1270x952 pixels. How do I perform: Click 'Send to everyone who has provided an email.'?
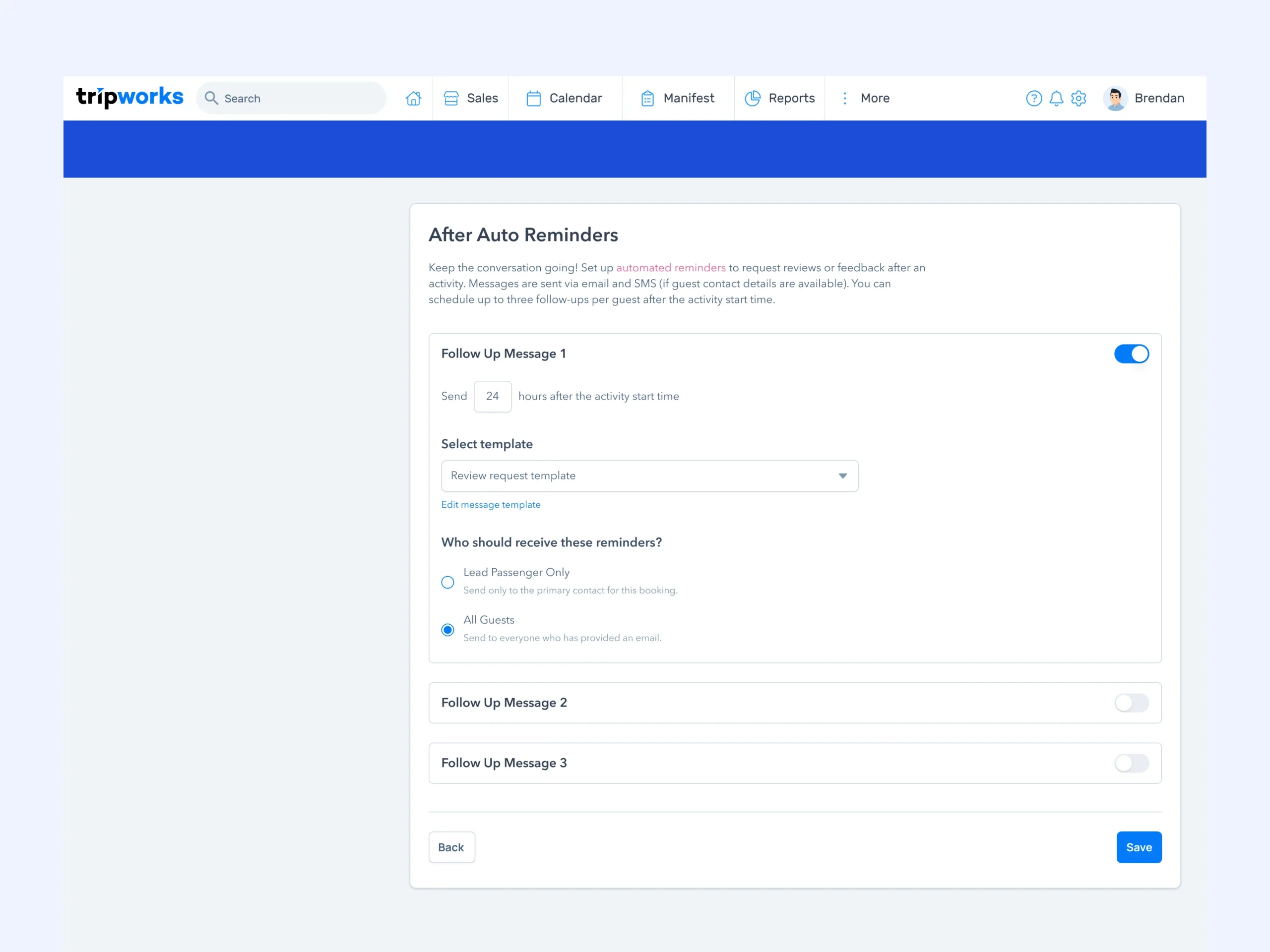[562, 638]
